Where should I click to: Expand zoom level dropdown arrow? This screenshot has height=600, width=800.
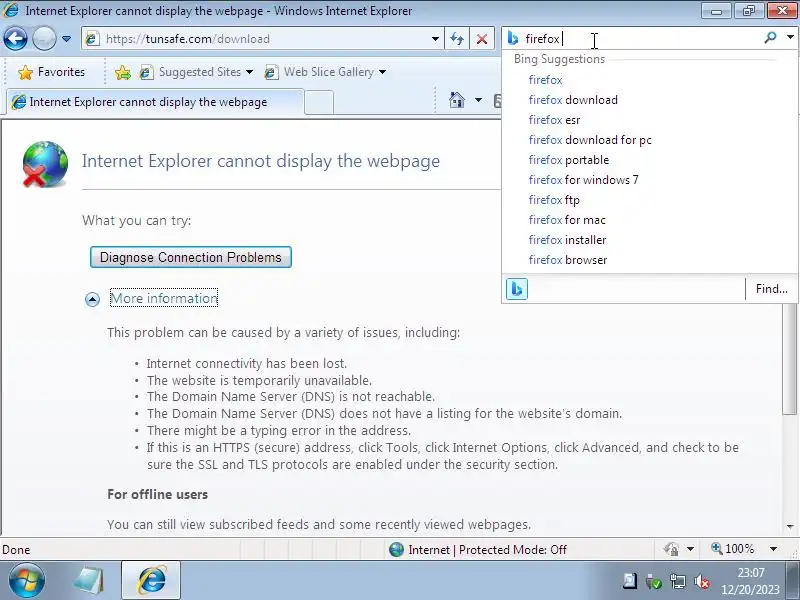click(773, 549)
